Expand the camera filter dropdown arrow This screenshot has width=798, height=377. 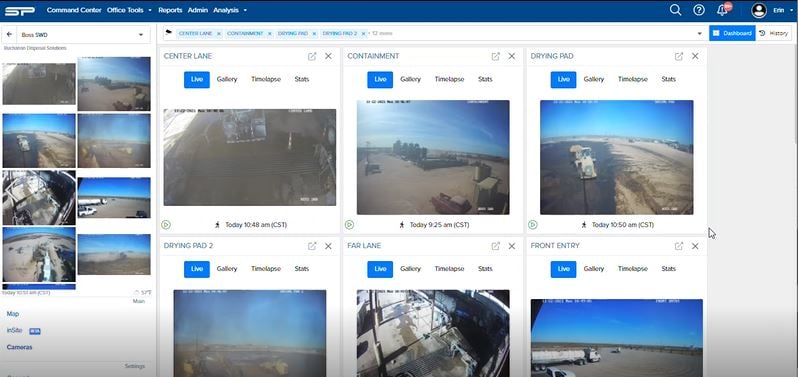699,34
